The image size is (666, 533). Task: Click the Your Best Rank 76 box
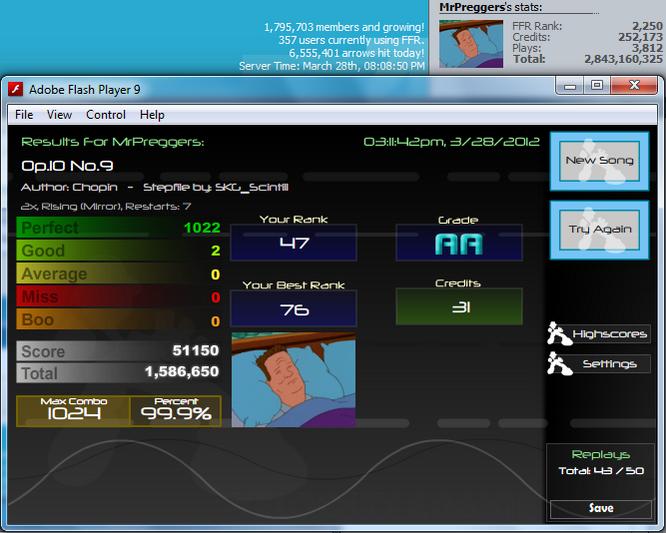[x=293, y=309]
